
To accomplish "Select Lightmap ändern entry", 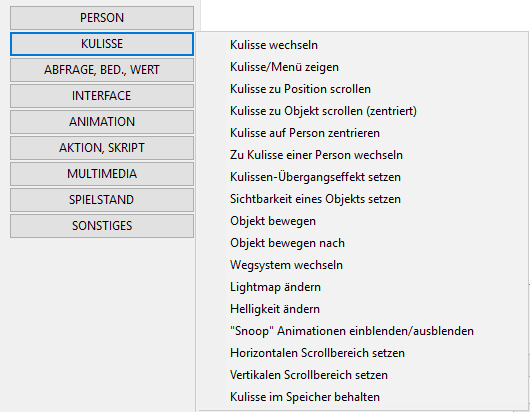I will click(362, 287).
